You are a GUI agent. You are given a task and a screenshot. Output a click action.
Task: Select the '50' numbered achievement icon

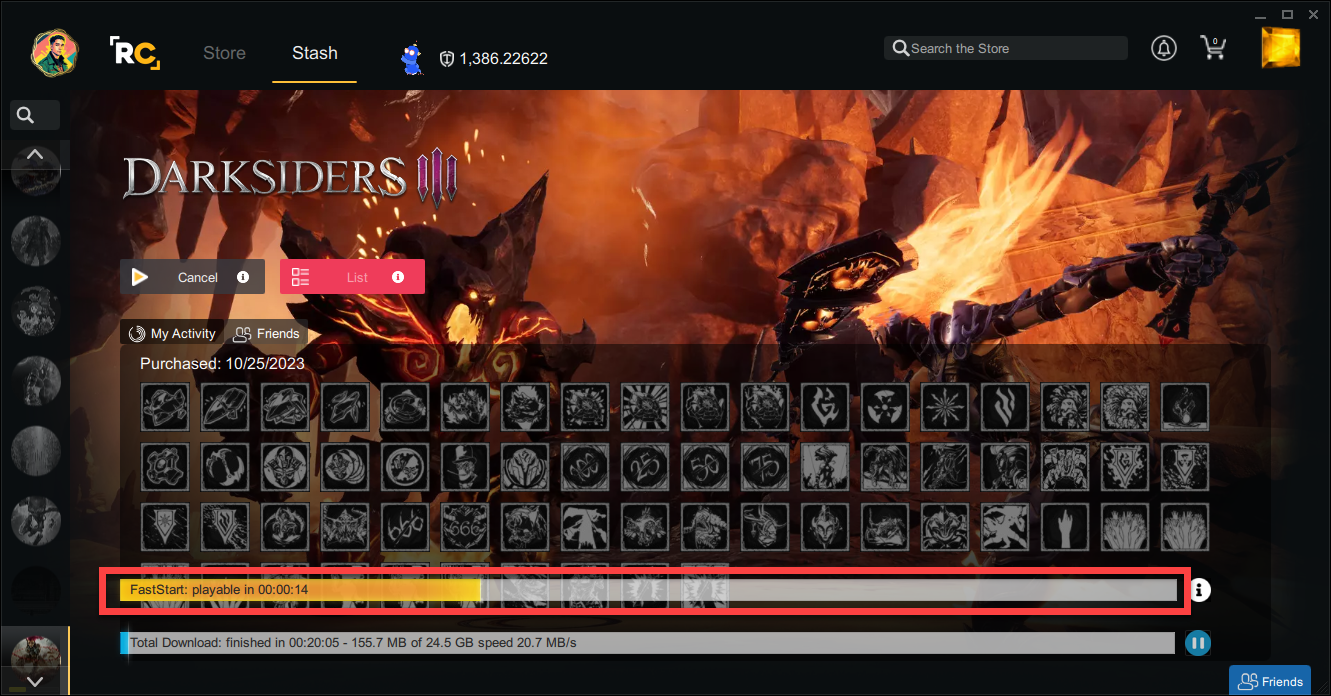[705, 467]
